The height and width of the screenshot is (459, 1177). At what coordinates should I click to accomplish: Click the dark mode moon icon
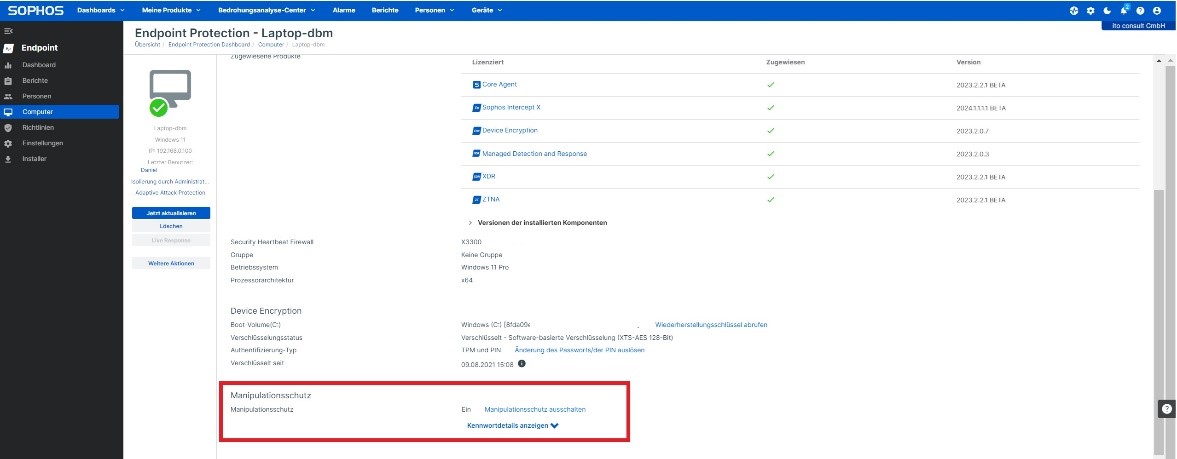(1107, 10)
